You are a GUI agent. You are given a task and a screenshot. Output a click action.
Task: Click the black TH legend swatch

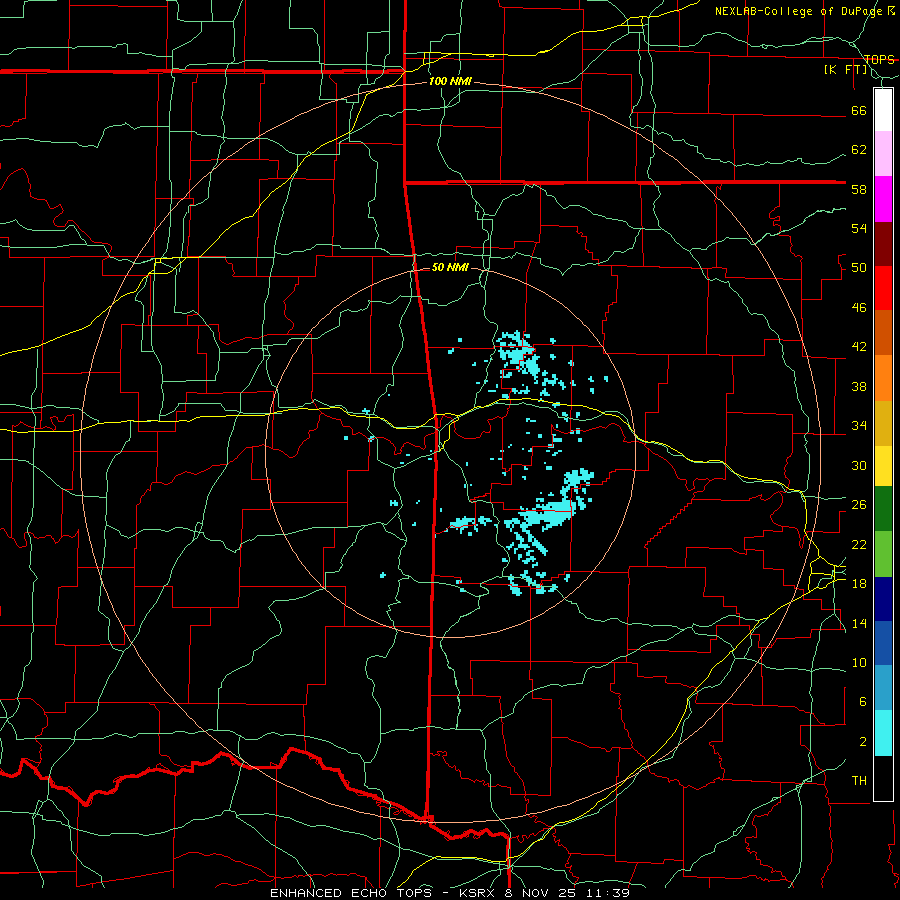tap(883, 778)
